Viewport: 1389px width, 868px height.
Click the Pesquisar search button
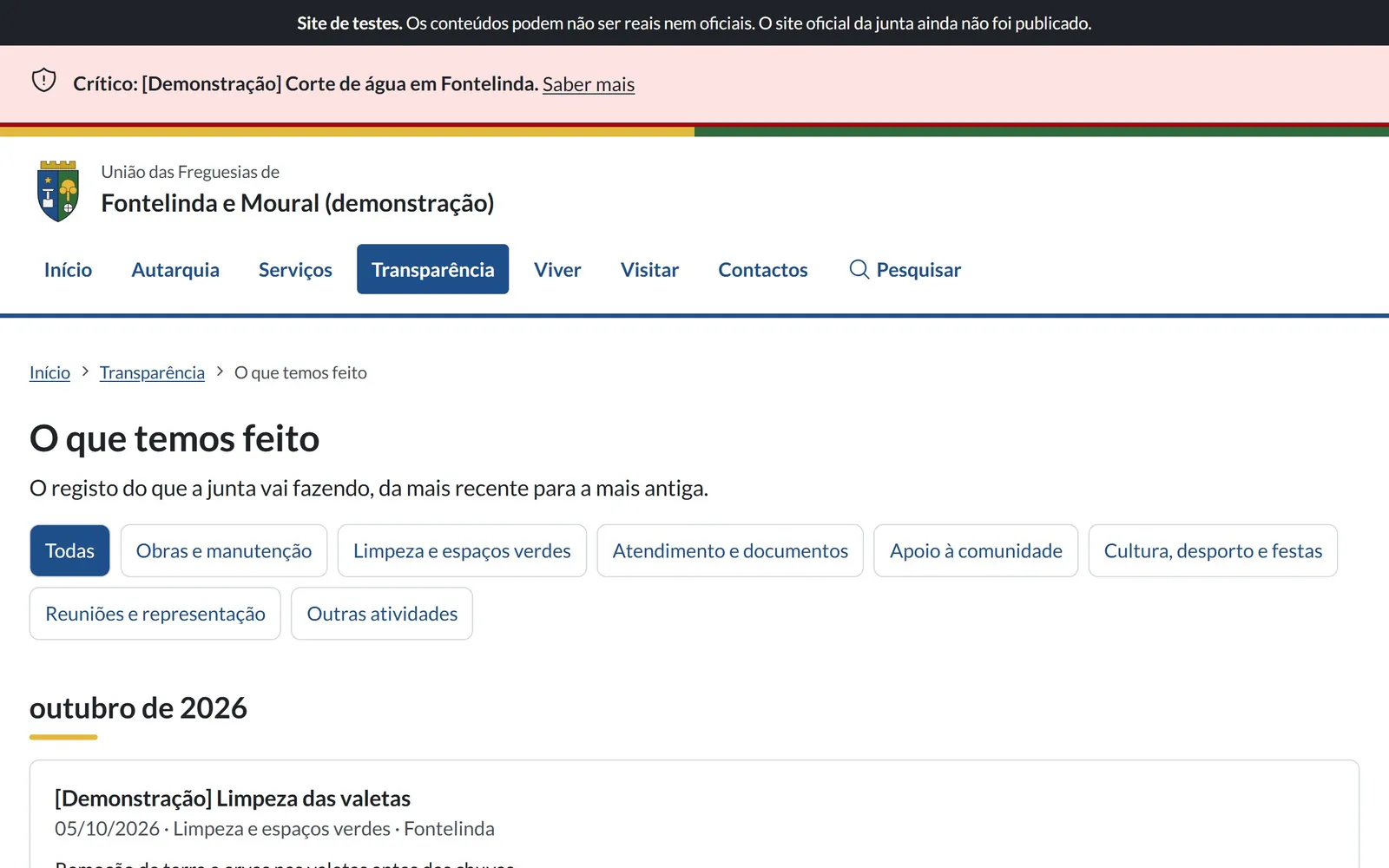905,270
